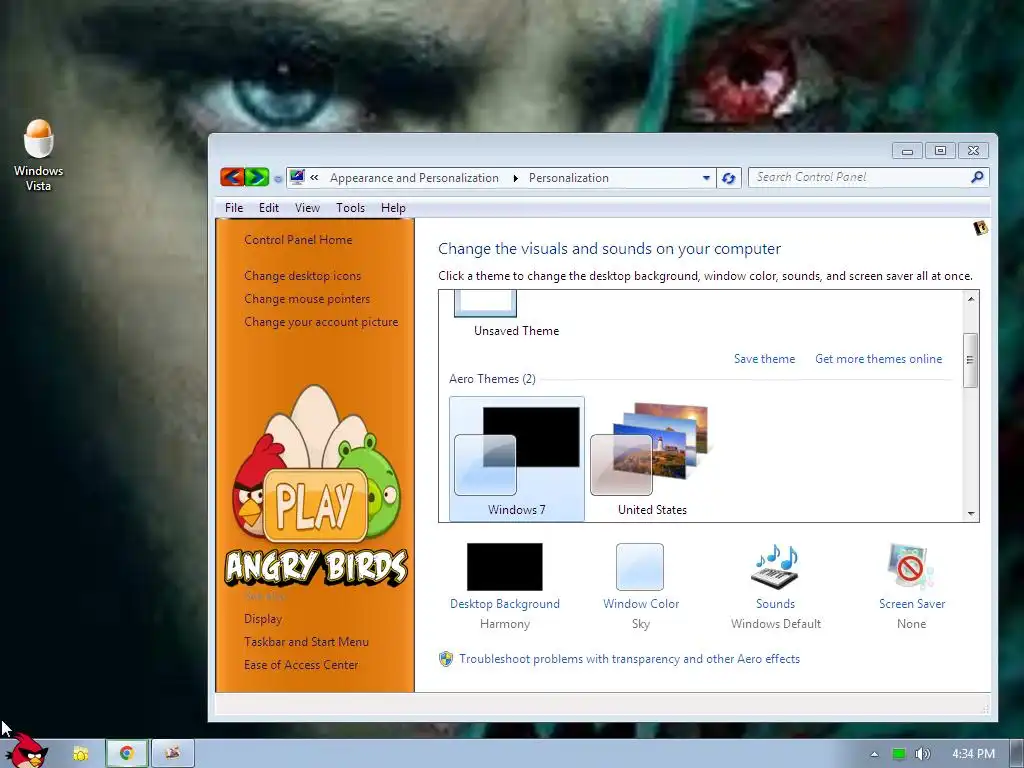Click the Windows Vista desktop icon
1024x768 pixels.
39,155
